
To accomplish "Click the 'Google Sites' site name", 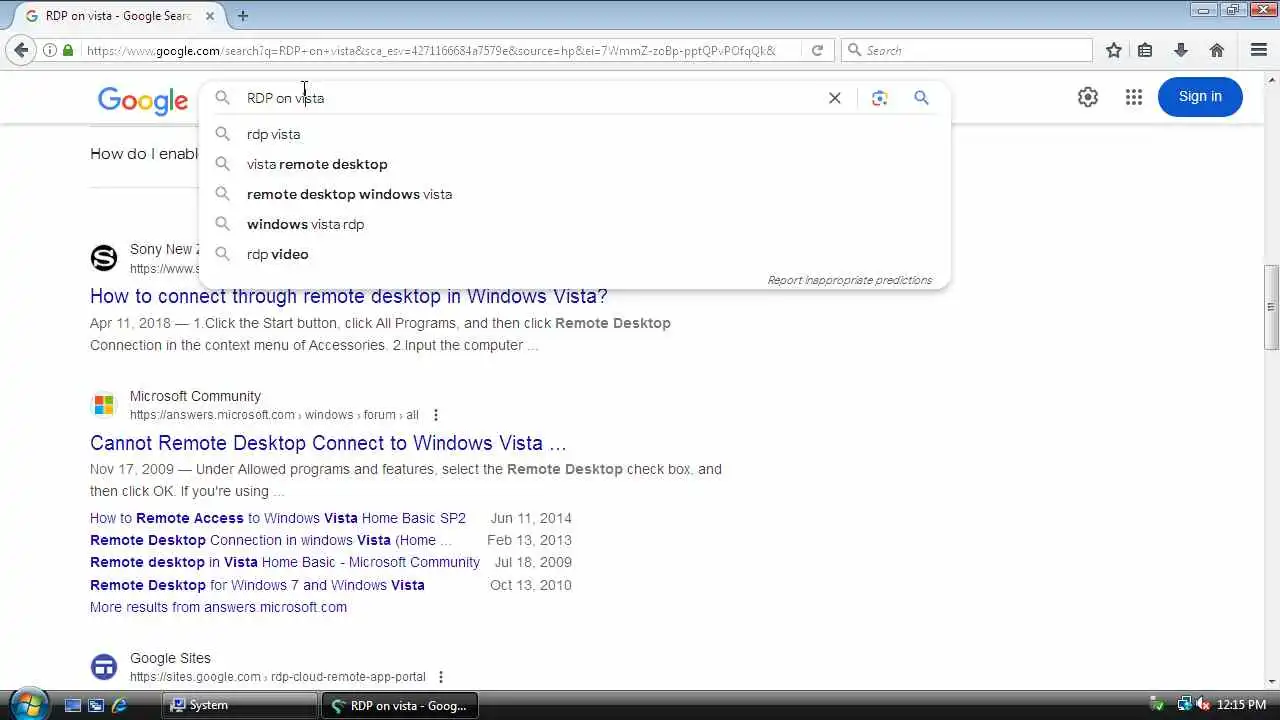I will (x=170, y=658).
